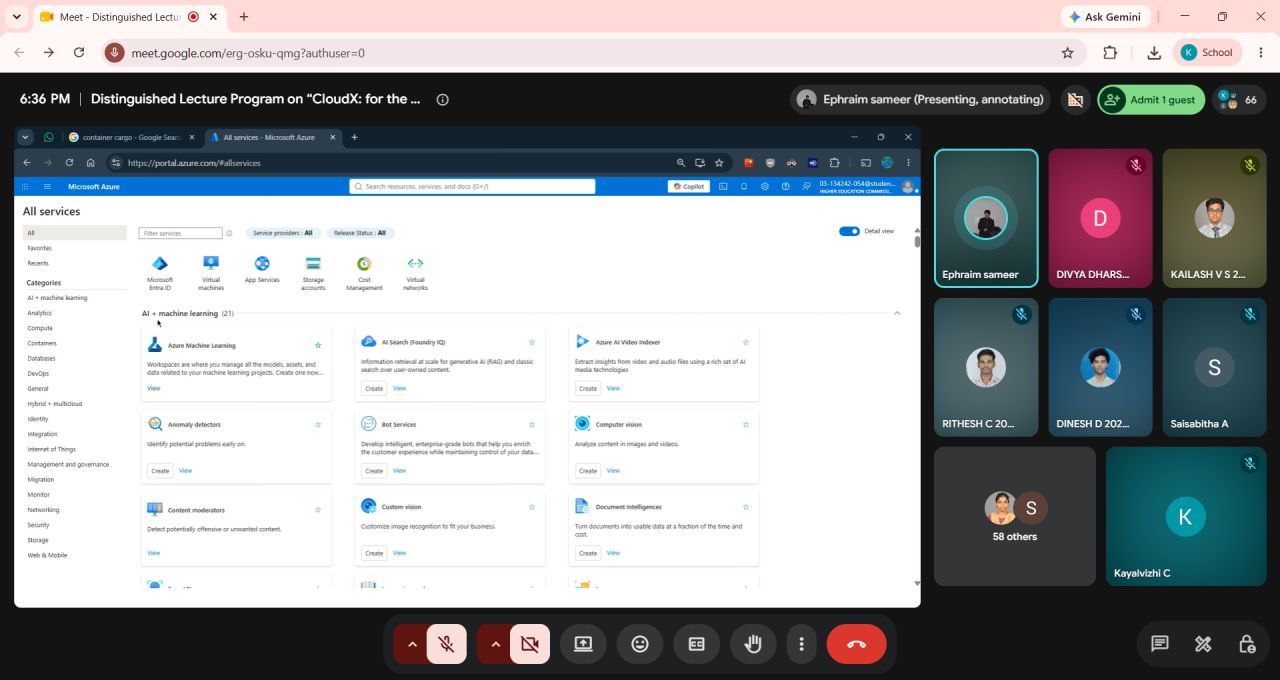Toggle the Detail view switch
Image resolution: width=1280 pixels, height=680 pixels.
(849, 231)
